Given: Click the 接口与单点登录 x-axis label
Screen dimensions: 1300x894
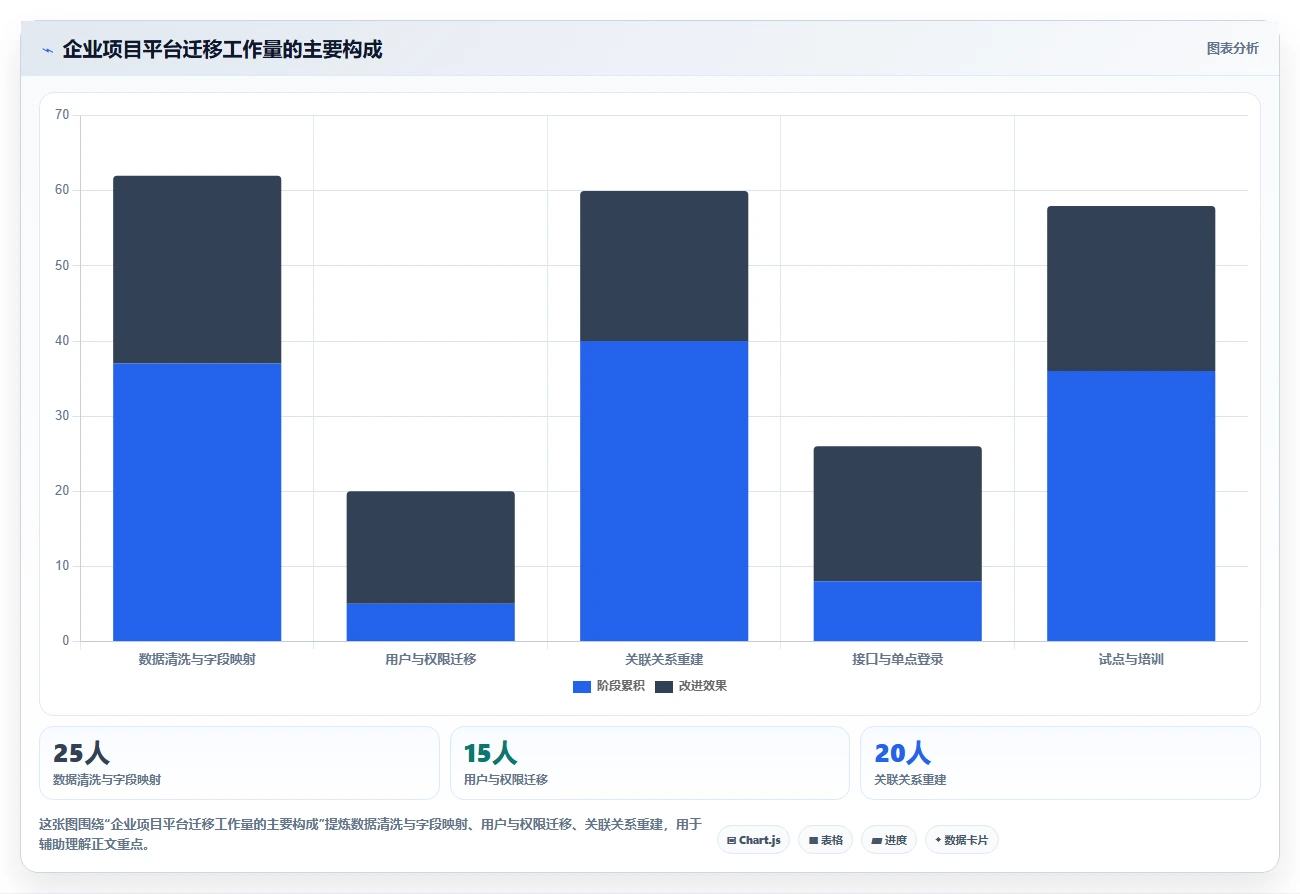Looking at the screenshot, I should point(897,660).
